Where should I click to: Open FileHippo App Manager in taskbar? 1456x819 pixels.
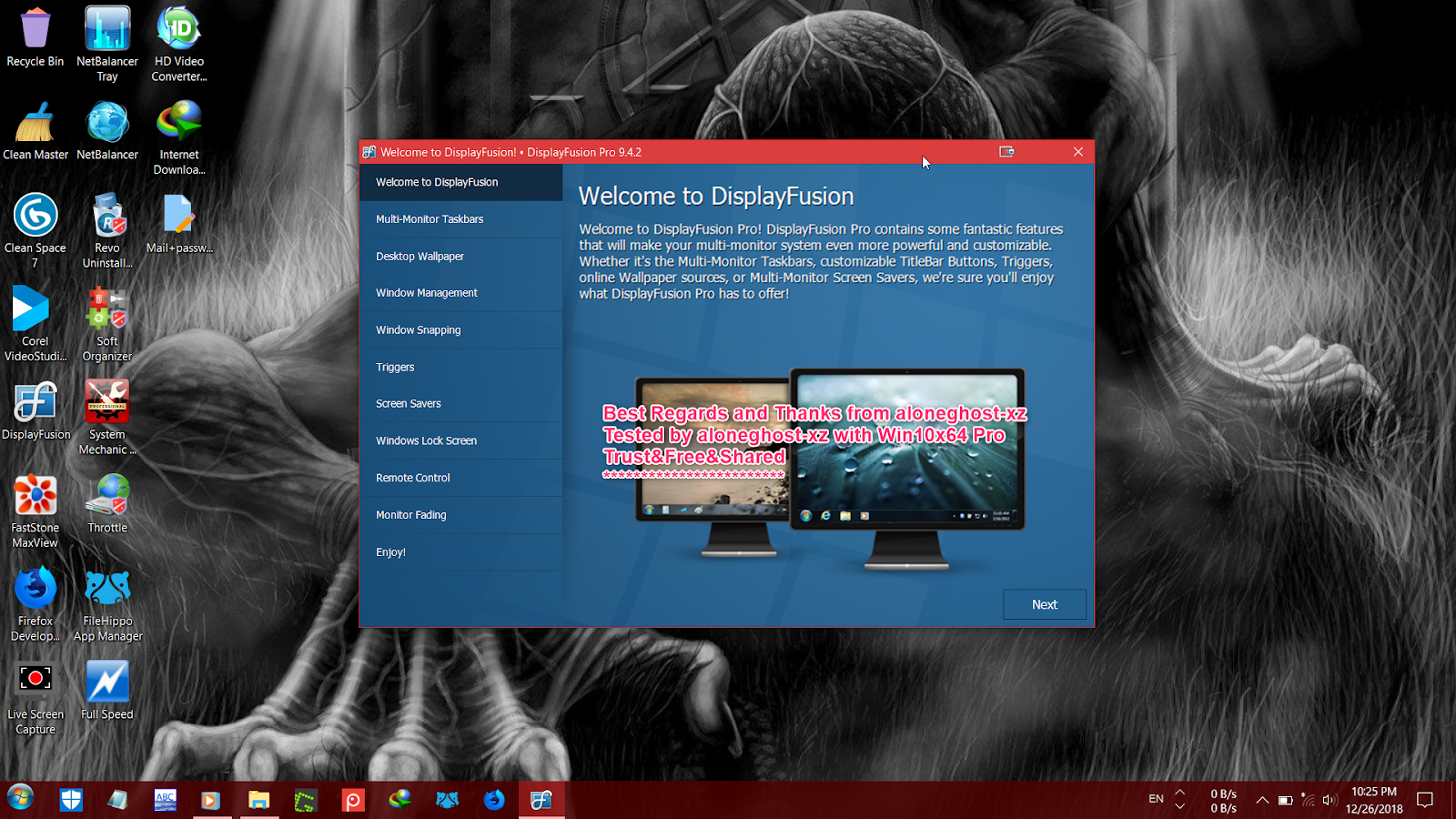pyautogui.click(x=447, y=800)
